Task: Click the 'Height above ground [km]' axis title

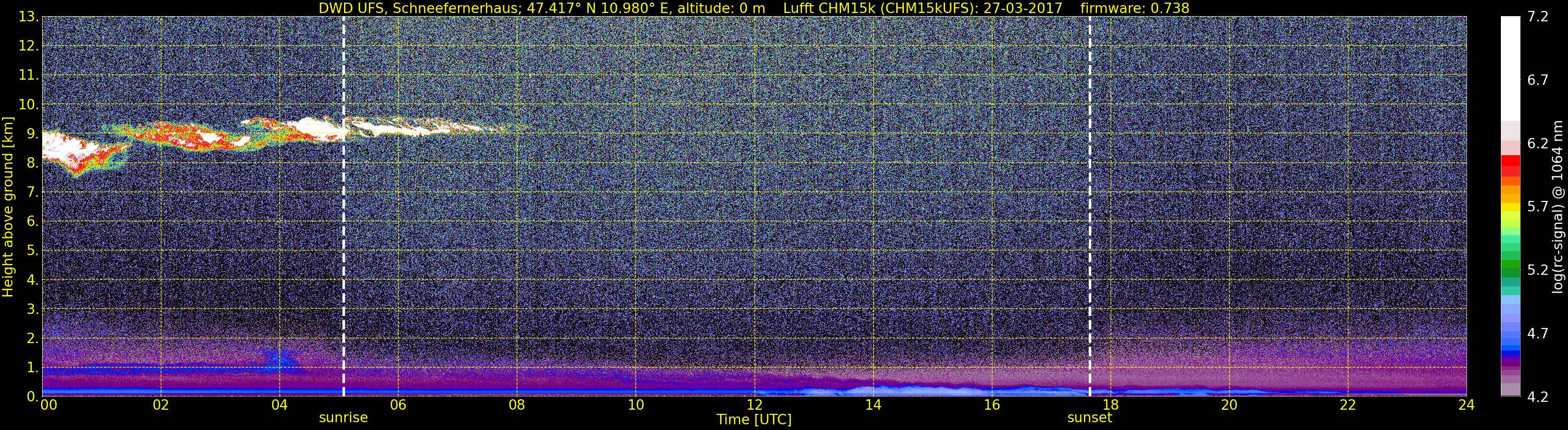Action: pos(8,207)
